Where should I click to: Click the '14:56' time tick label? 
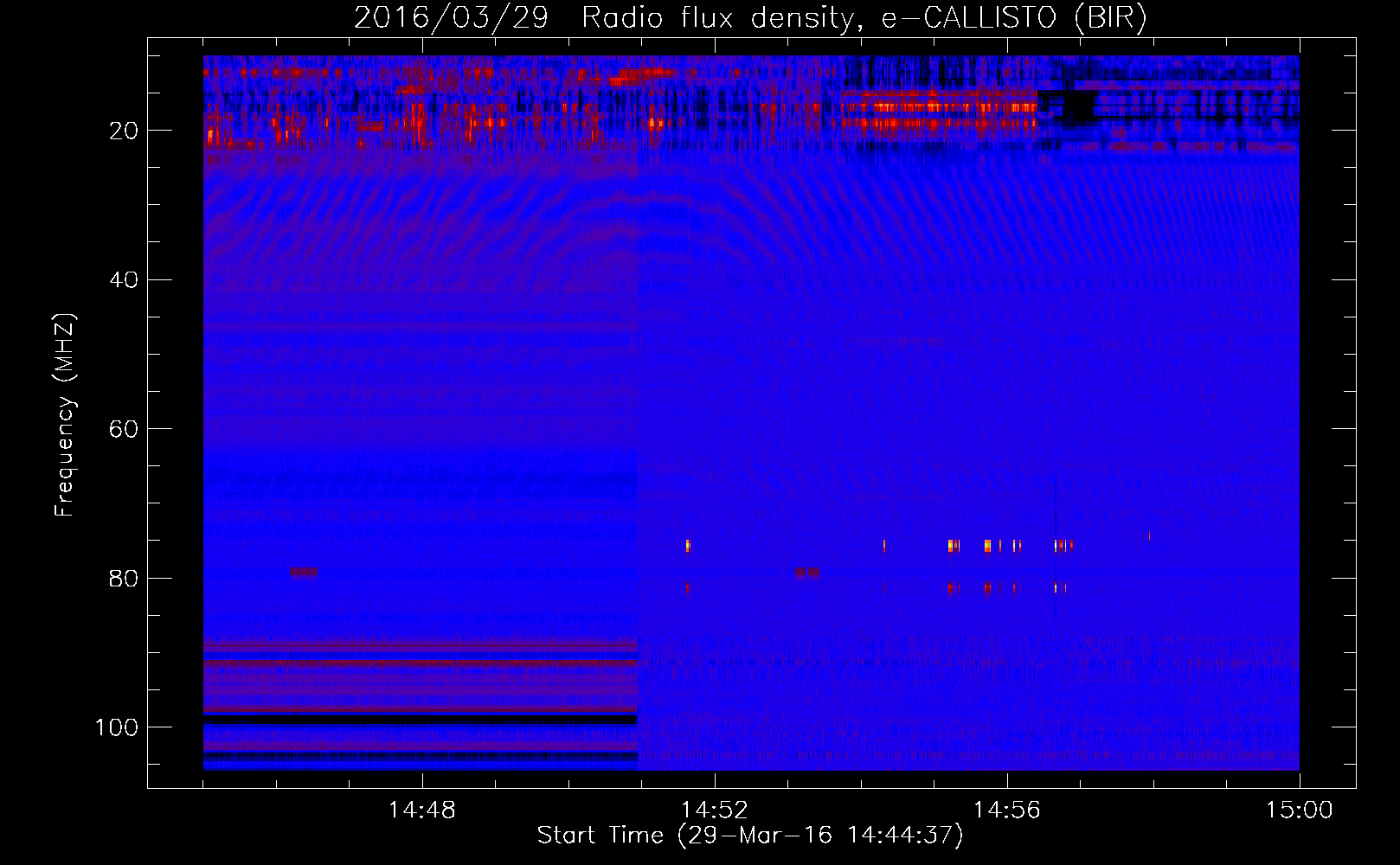(x=1006, y=811)
